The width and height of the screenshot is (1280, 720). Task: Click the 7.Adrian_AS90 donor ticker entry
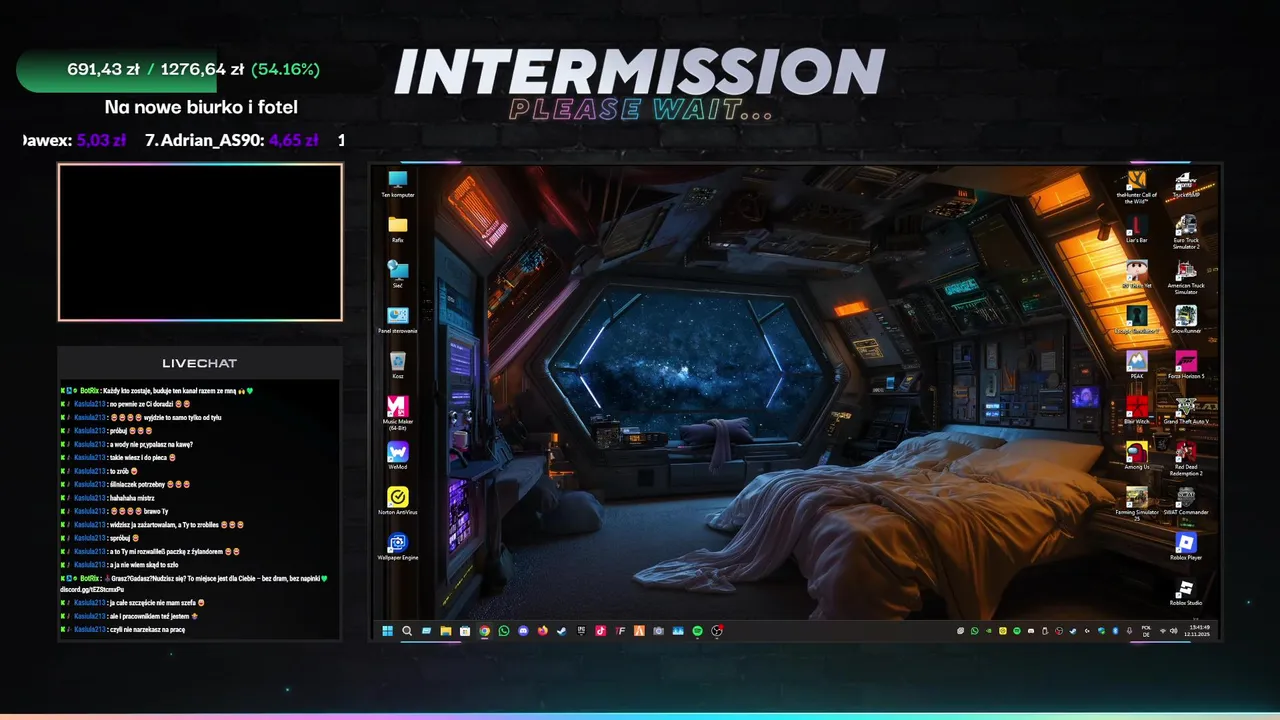[231, 141]
